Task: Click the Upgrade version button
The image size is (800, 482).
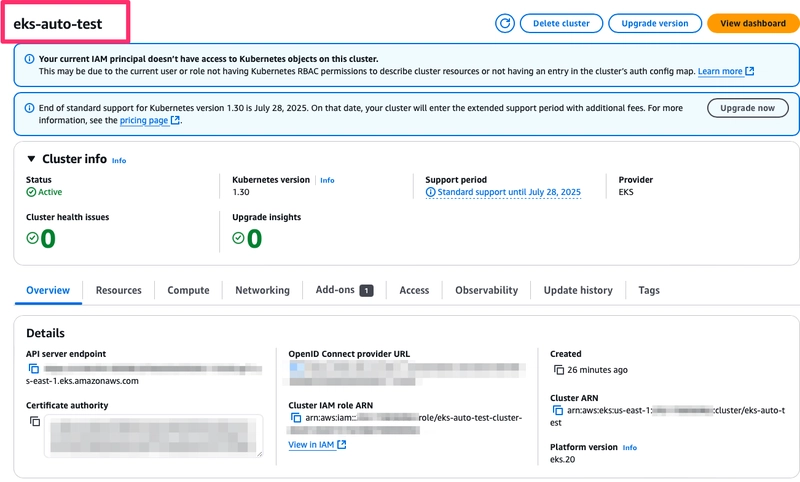Action: (654, 23)
